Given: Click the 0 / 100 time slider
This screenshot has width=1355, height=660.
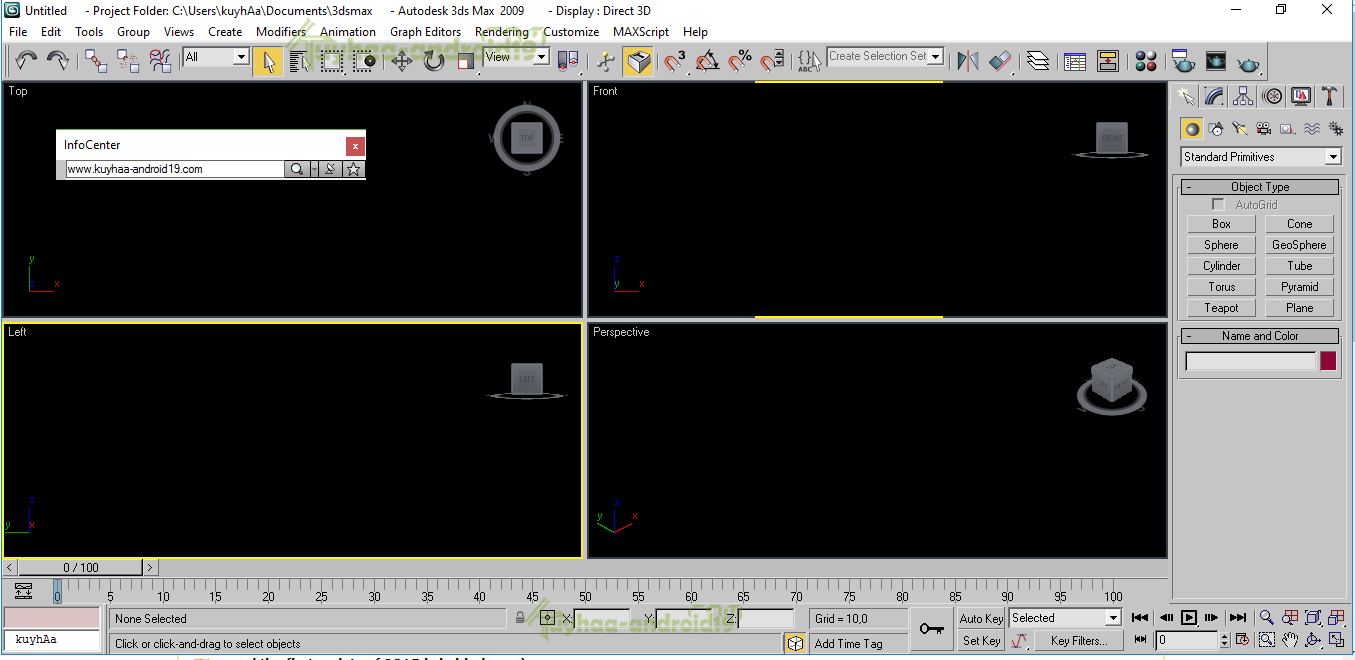Looking at the screenshot, I should click(x=81, y=568).
